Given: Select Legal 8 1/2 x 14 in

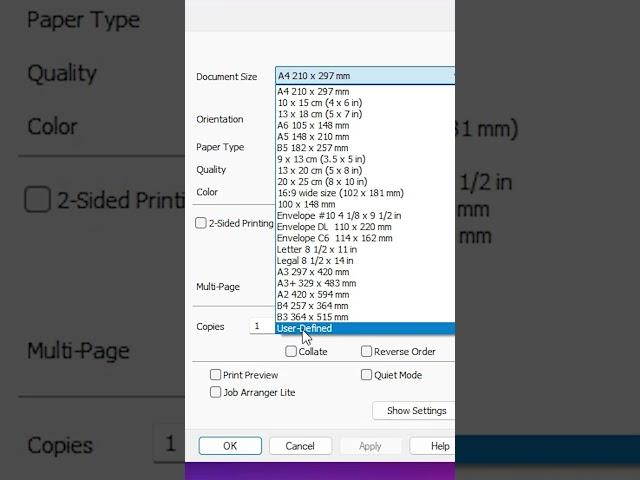Looking at the screenshot, I should [x=365, y=261].
